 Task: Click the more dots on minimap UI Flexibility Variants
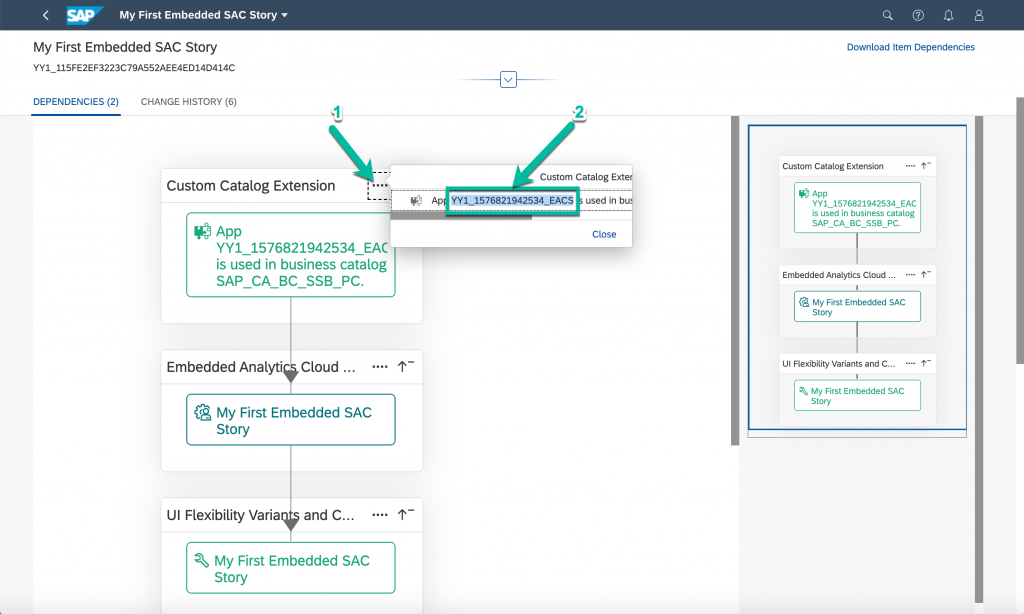click(910, 363)
